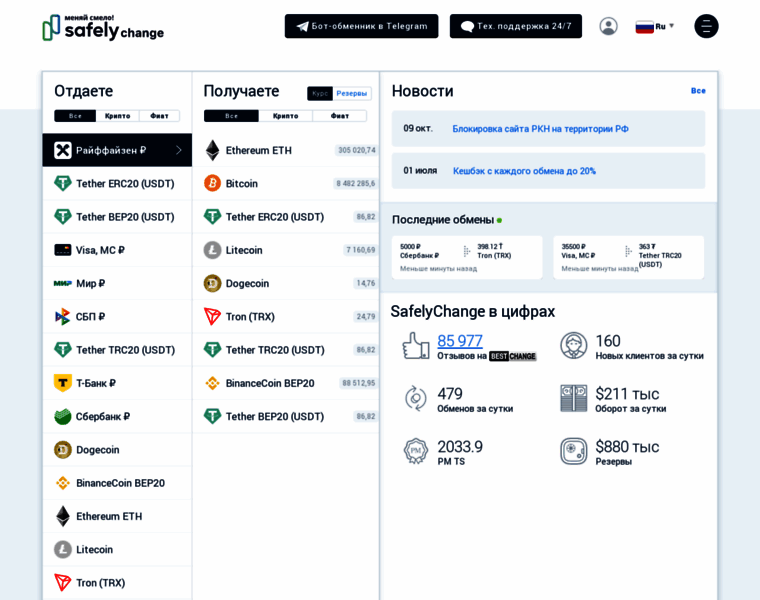Pick Litecoin in Получаете column

coord(286,250)
